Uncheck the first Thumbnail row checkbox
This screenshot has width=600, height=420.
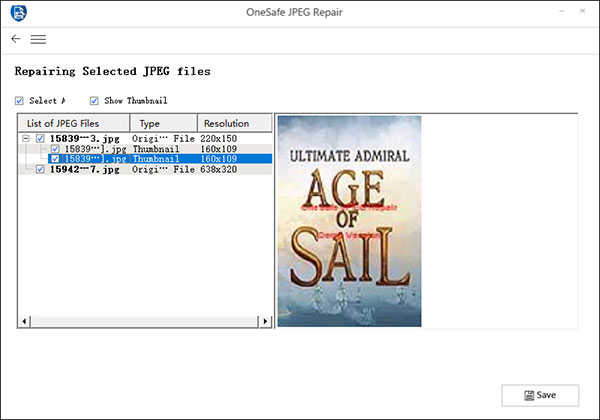[55, 149]
